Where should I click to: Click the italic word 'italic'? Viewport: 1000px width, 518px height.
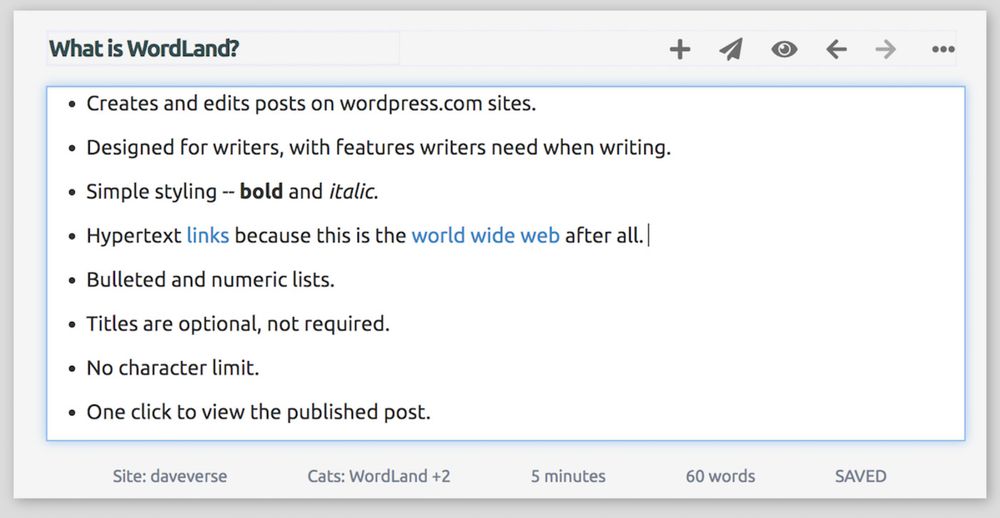pyautogui.click(x=351, y=191)
